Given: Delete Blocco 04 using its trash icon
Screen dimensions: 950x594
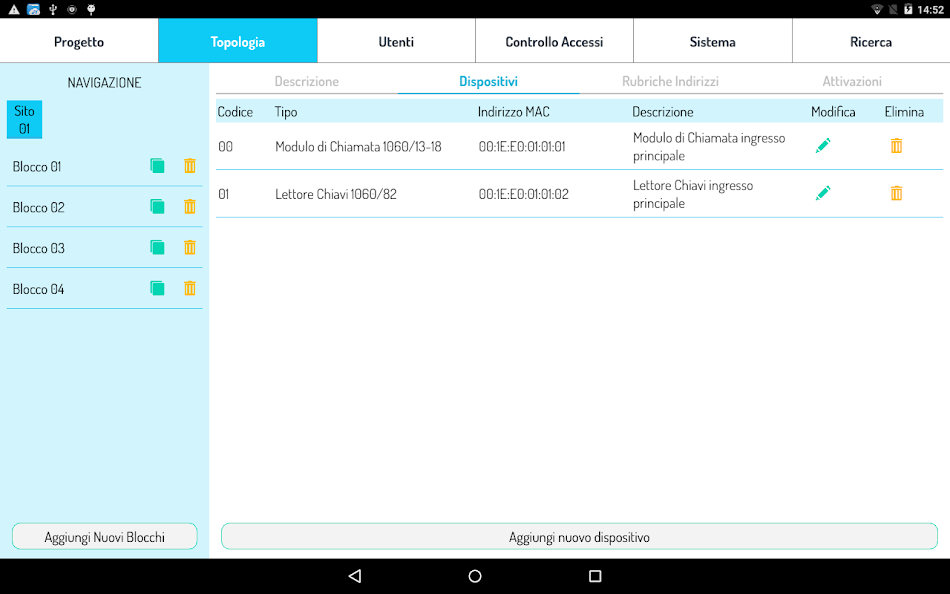Looking at the screenshot, I should (x=190, y=288).
